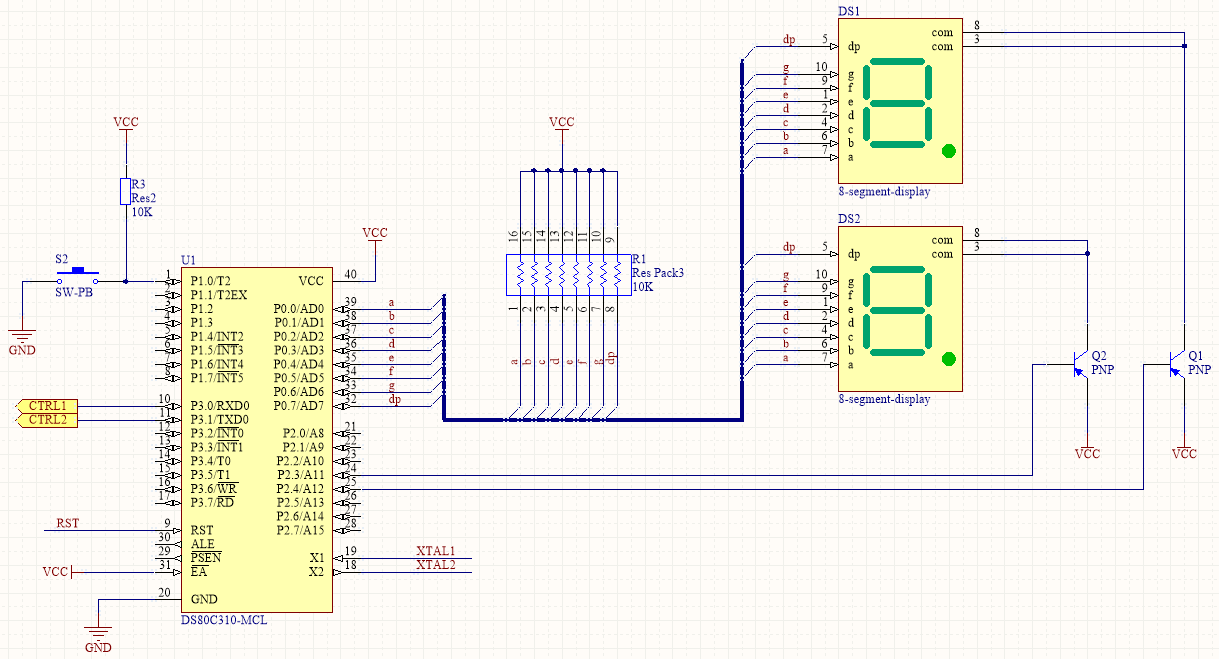Select the VCC label below Q1 transistor
Screen dimensions: 1219x659
pyautogui.click(x=1184, y=454)
